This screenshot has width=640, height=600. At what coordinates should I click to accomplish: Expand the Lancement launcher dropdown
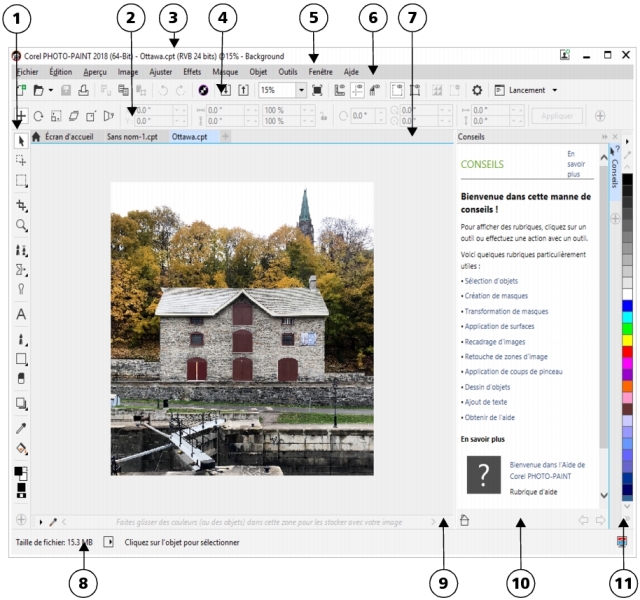click(x=555, y=90)
